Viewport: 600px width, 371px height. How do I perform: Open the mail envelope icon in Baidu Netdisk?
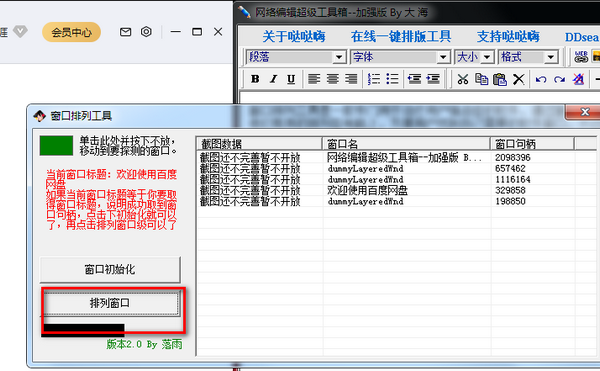[126, 32]
